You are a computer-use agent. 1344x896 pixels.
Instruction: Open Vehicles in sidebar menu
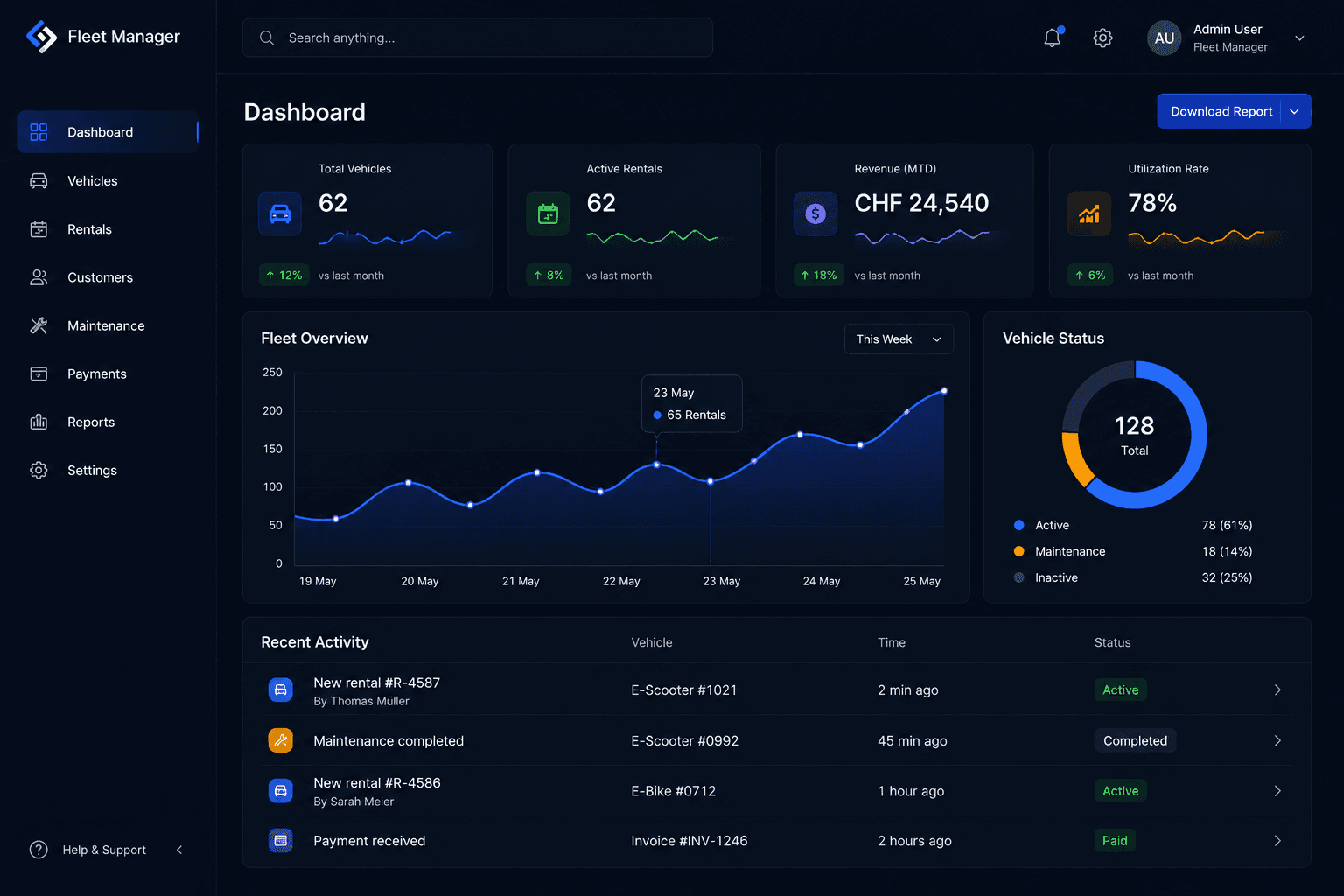click(x=108, y=181)
